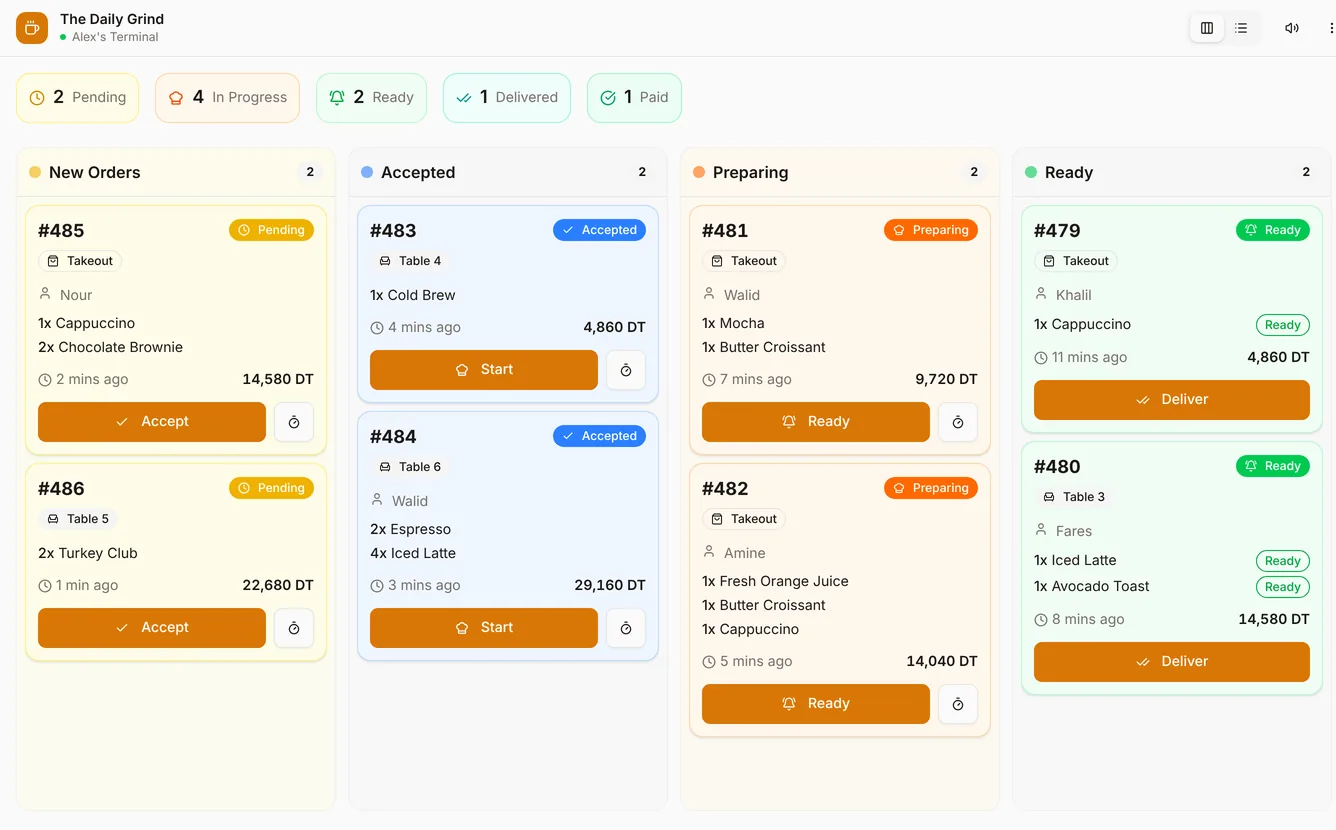Click the Table 5 tag on order #486
This screenshot has height=830, width=1336.
78,519
